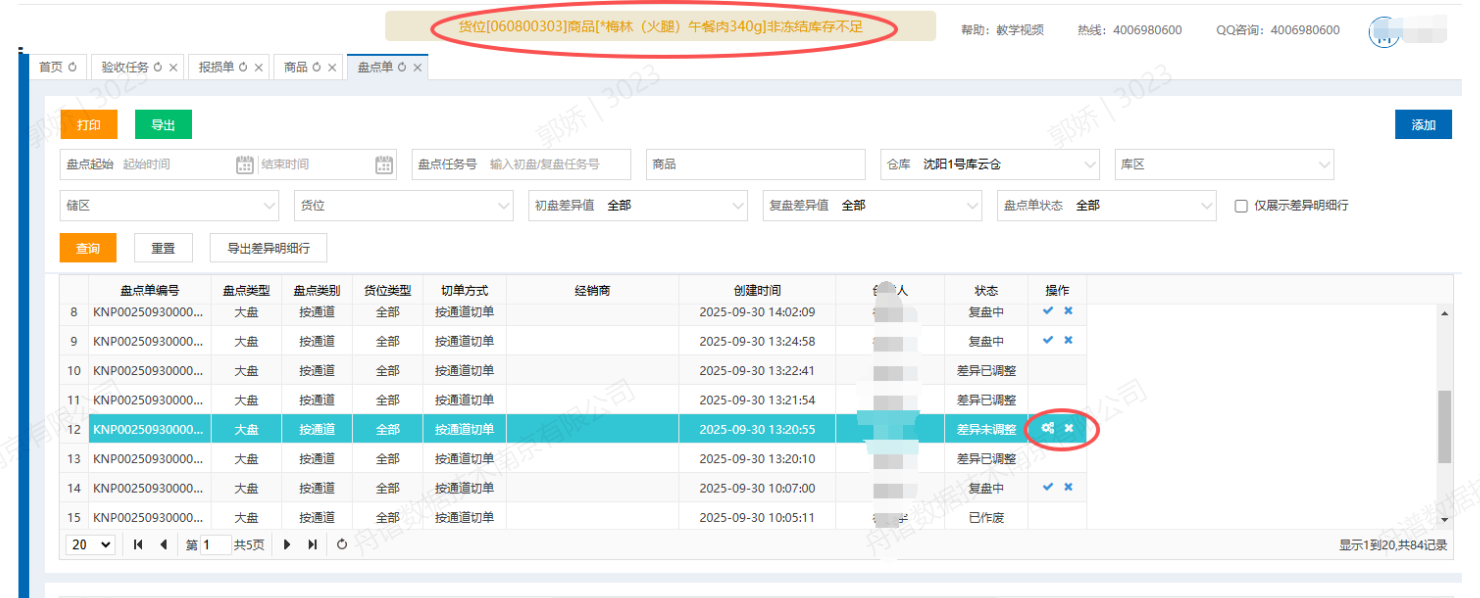The width and height of the screenshot is (1480, 598).
Task: Click the X cancel icon in row 14
Action: [1068, 487]
